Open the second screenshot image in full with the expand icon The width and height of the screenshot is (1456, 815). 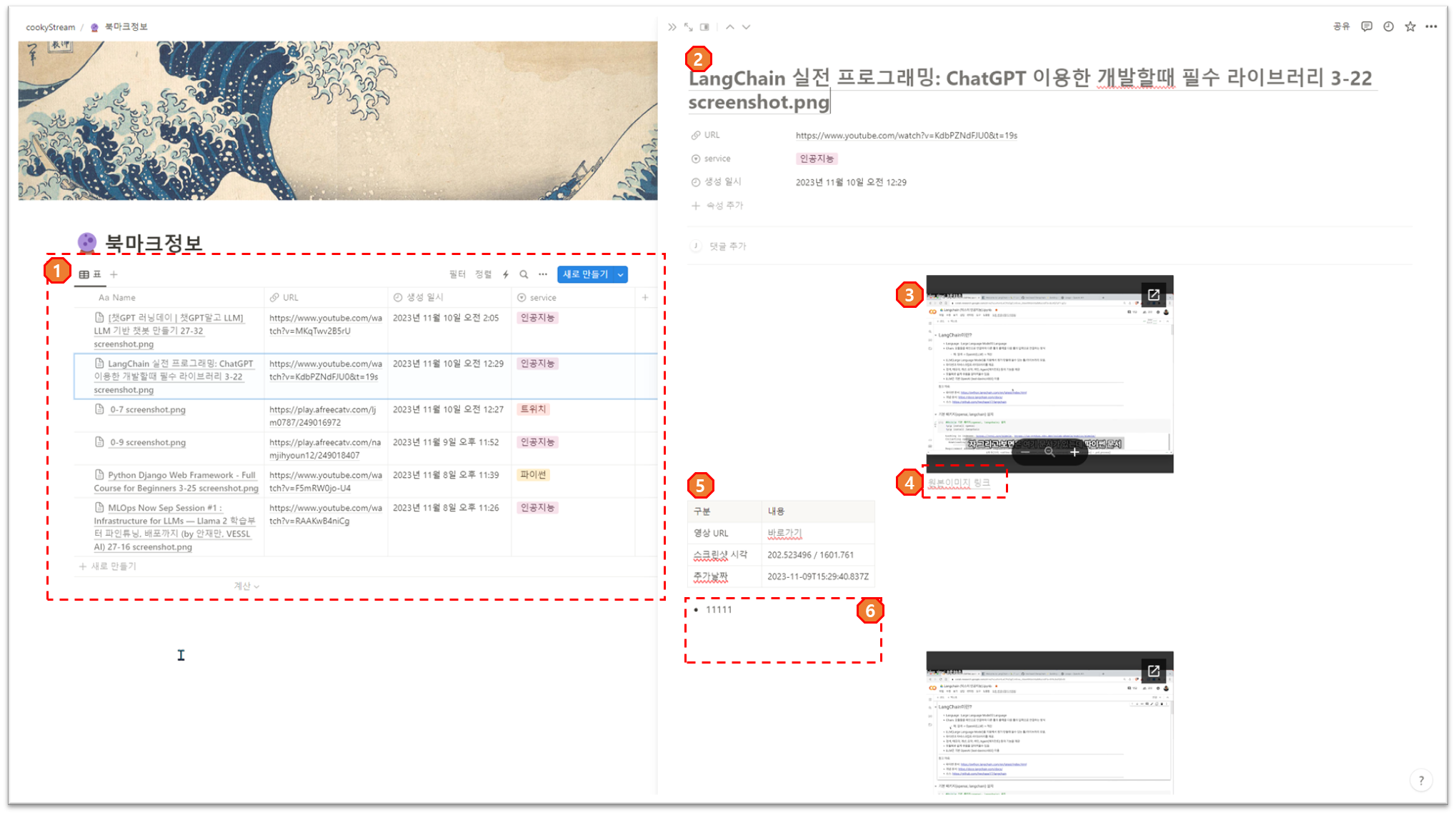tap(1153, 671)
